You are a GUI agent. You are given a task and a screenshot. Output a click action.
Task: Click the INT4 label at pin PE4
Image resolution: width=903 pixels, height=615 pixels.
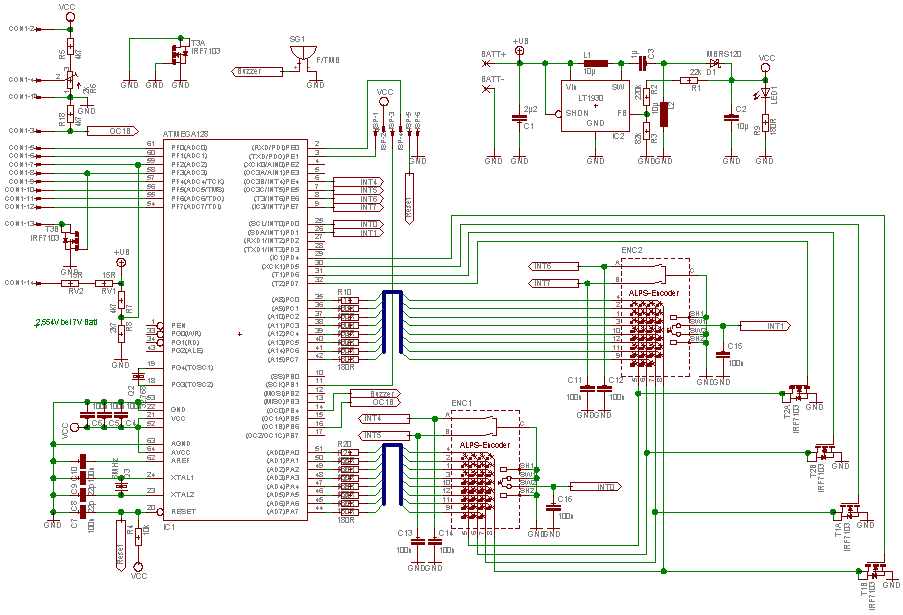(358, 182)
